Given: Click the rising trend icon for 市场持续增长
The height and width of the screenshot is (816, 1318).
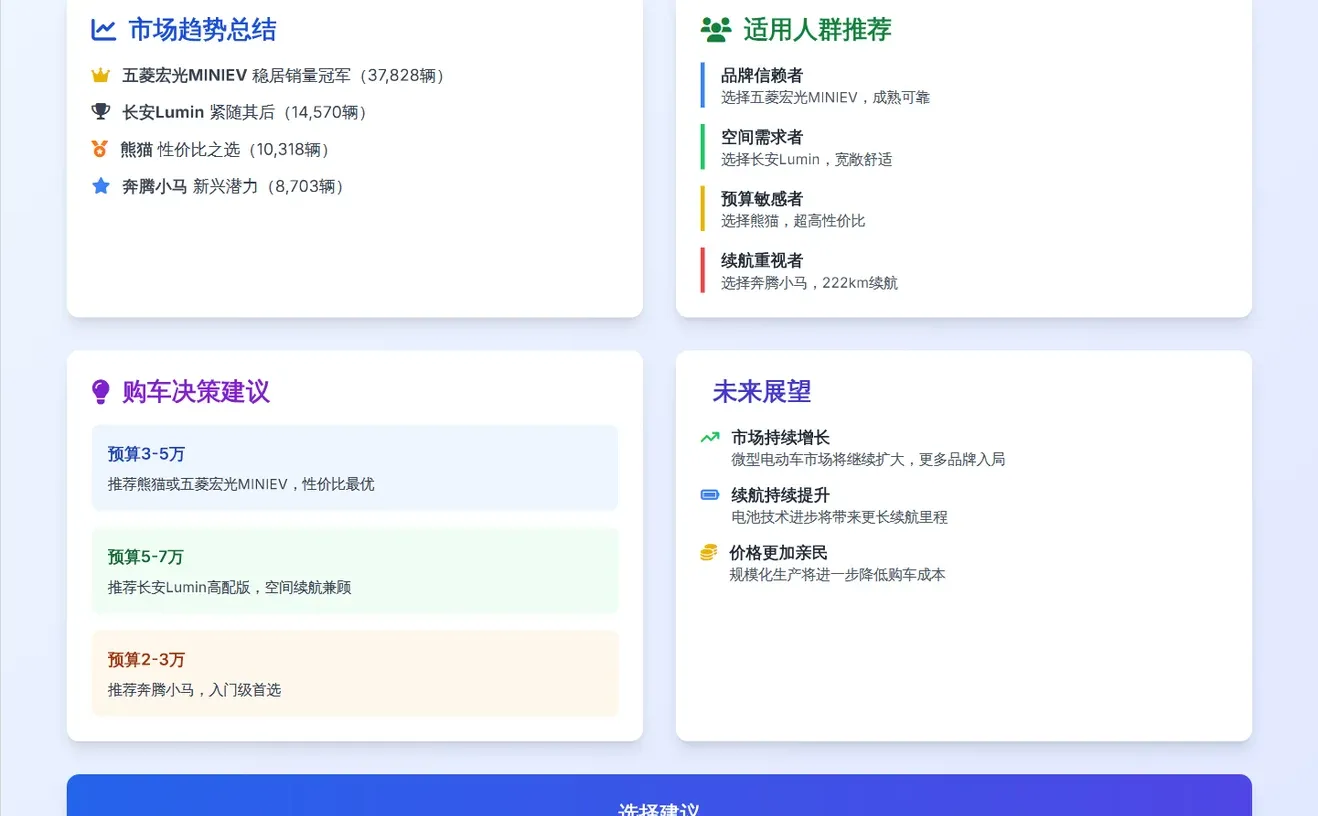Looking at the screenshot, I should point(711,437).
